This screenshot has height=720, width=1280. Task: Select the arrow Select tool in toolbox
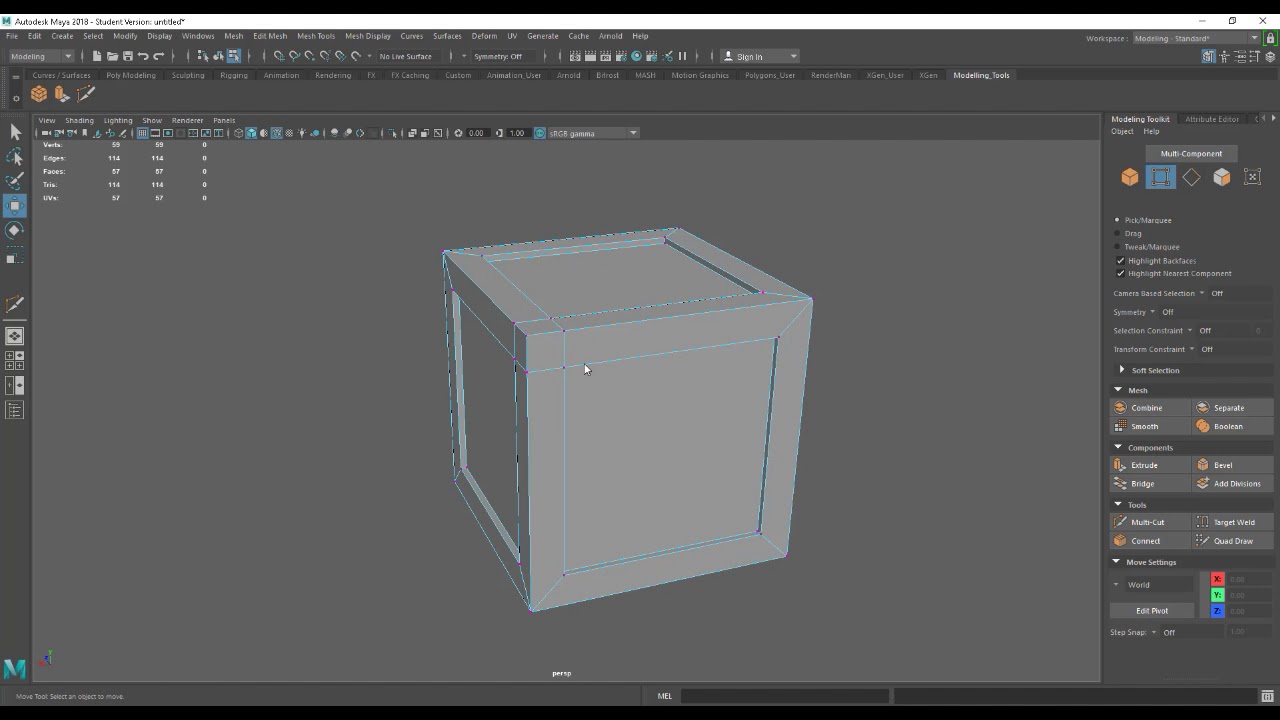point(15,132)
